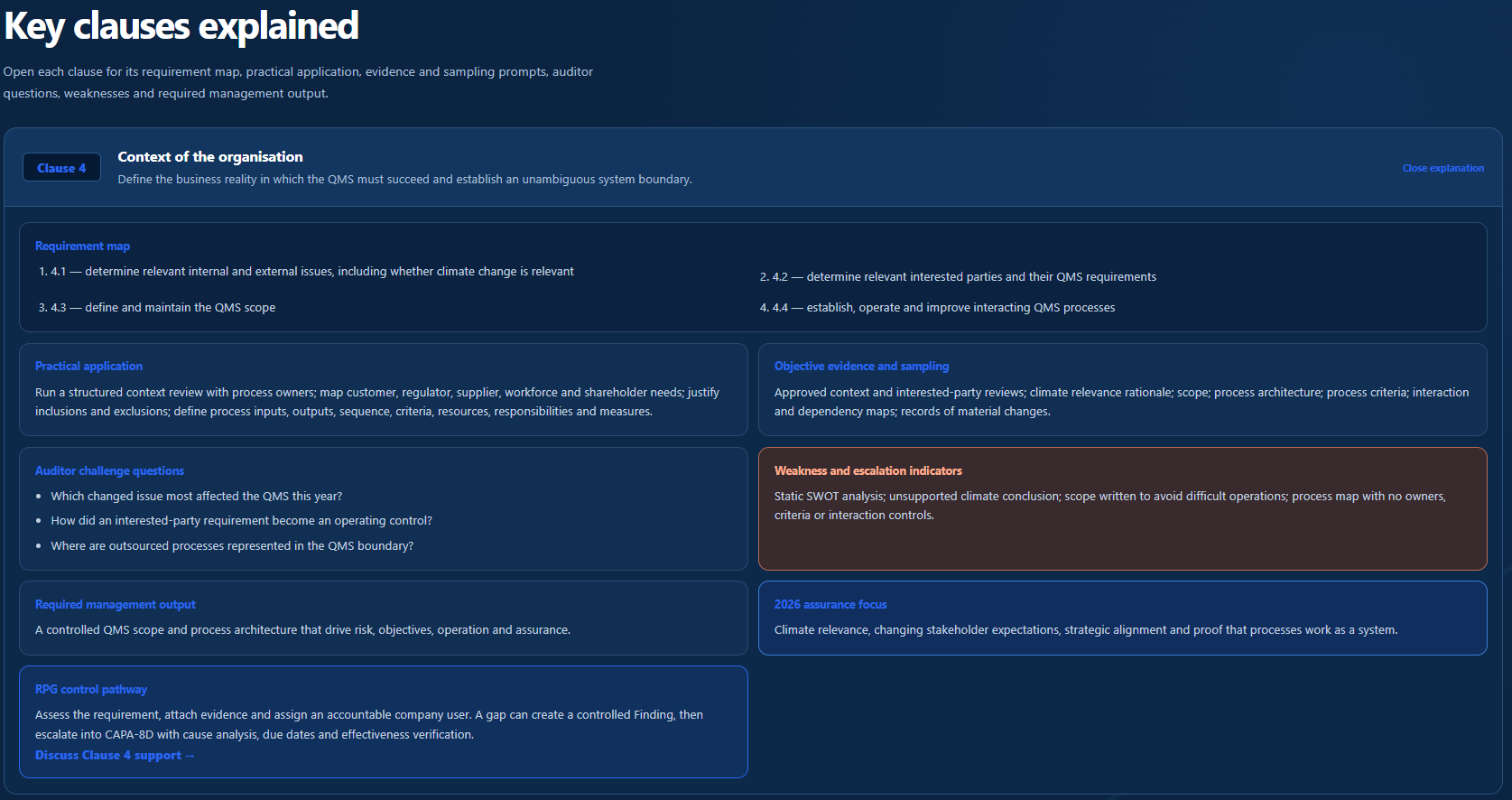
Task: Select question about outsourced processes in QMS boundary
Action: pyautogui.click(x=232, y=545)
